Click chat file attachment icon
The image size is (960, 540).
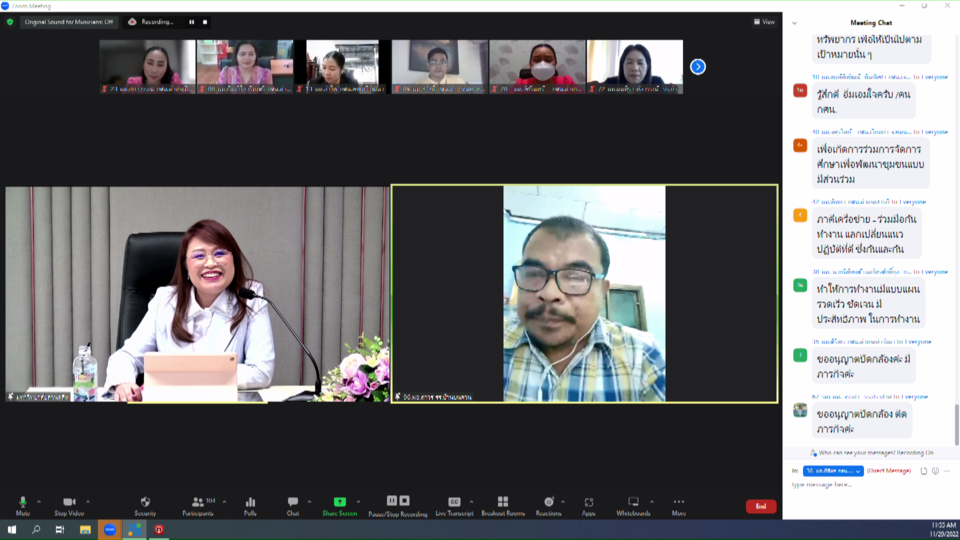coord(924,471)
